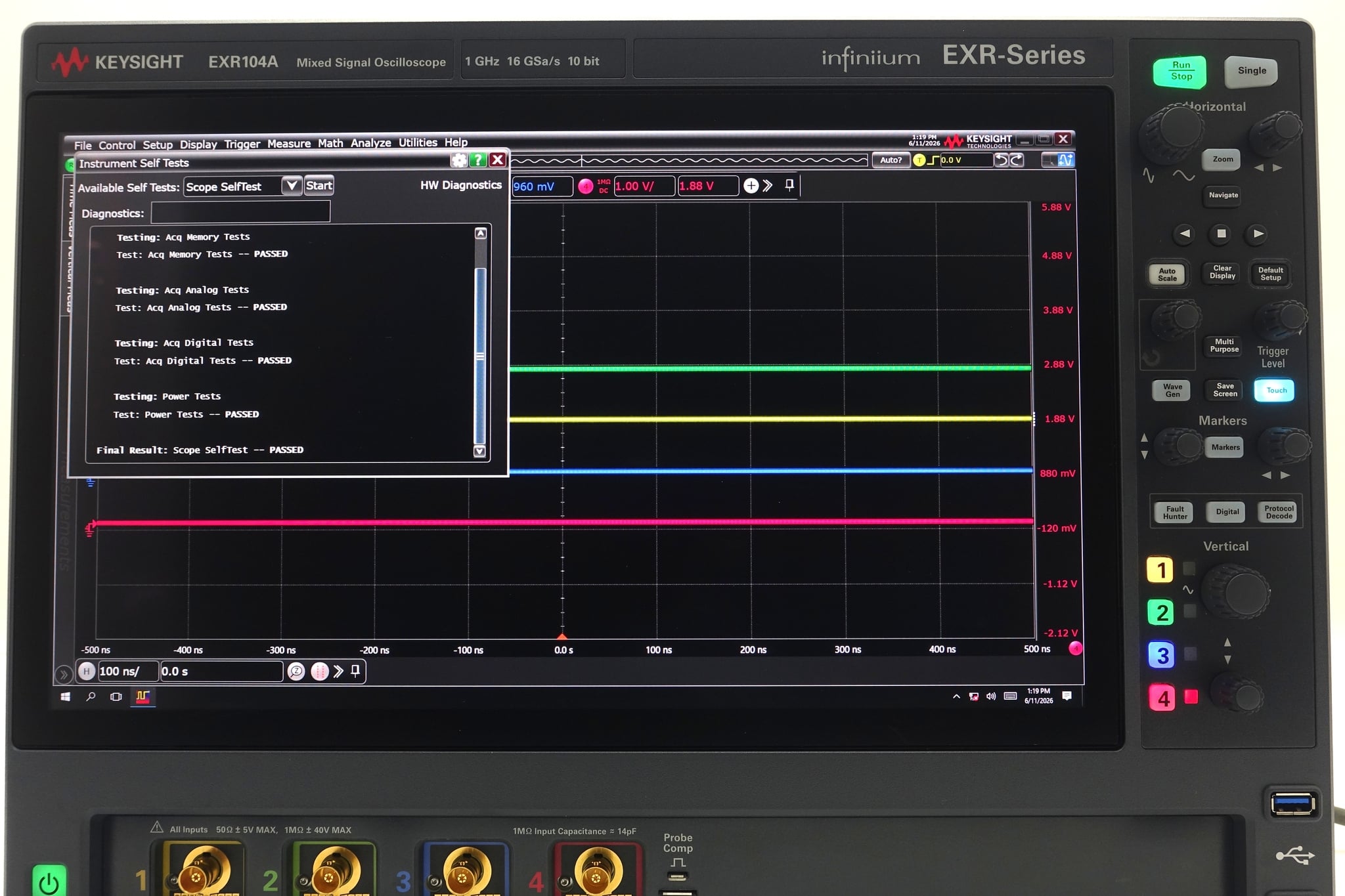
Task: Expand the bottom-left side panel chevron
Action: pyautogui.click(x=63, y=674)
